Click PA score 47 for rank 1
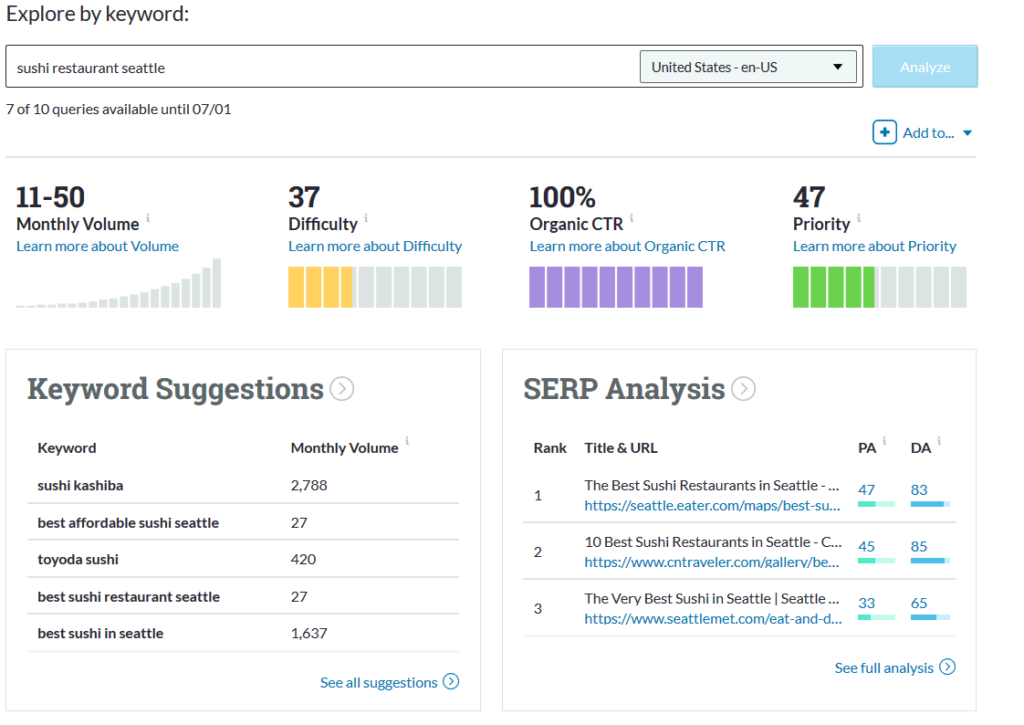Viewport: 1024px width, 725px height. coord(867,490)
